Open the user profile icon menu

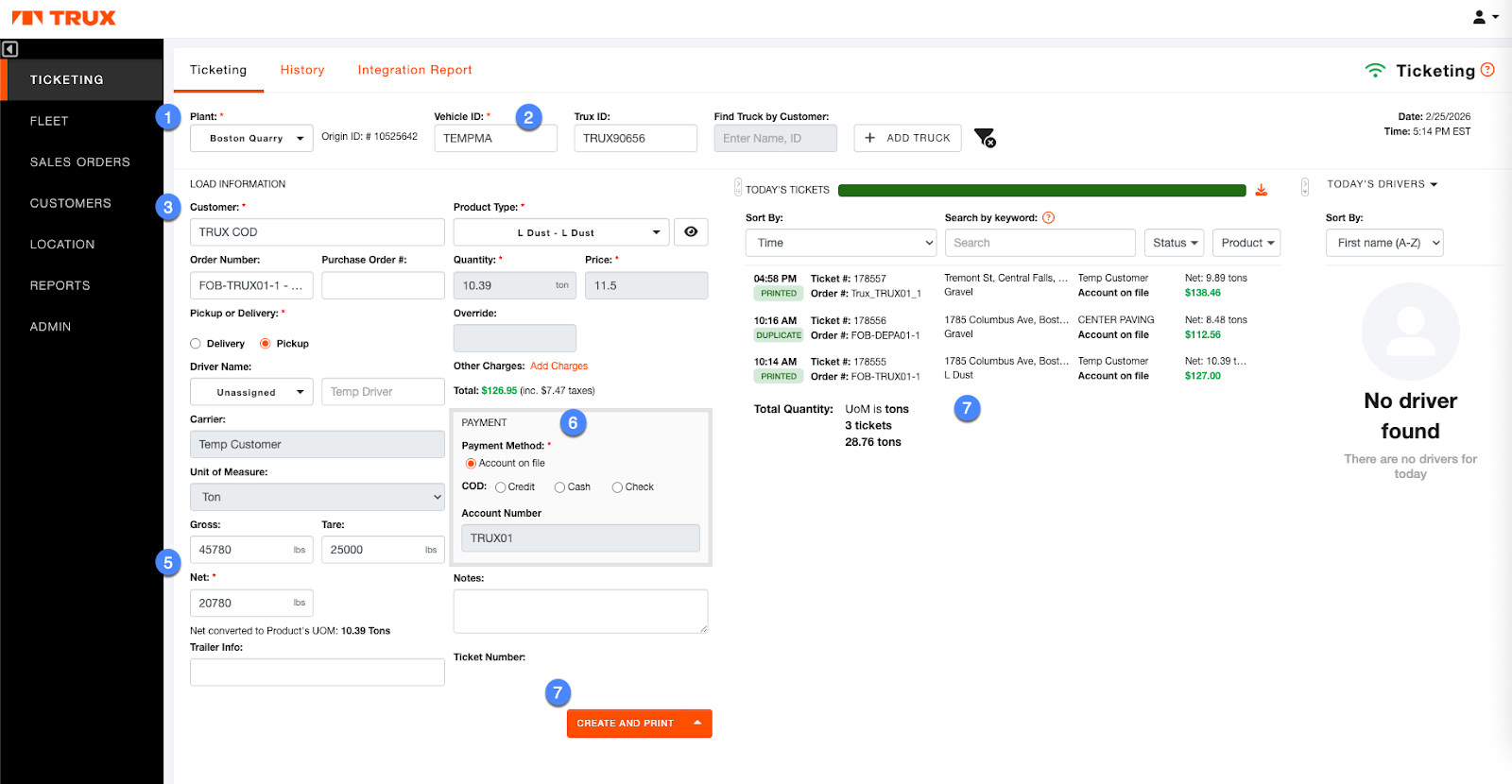pos(1485,17)
